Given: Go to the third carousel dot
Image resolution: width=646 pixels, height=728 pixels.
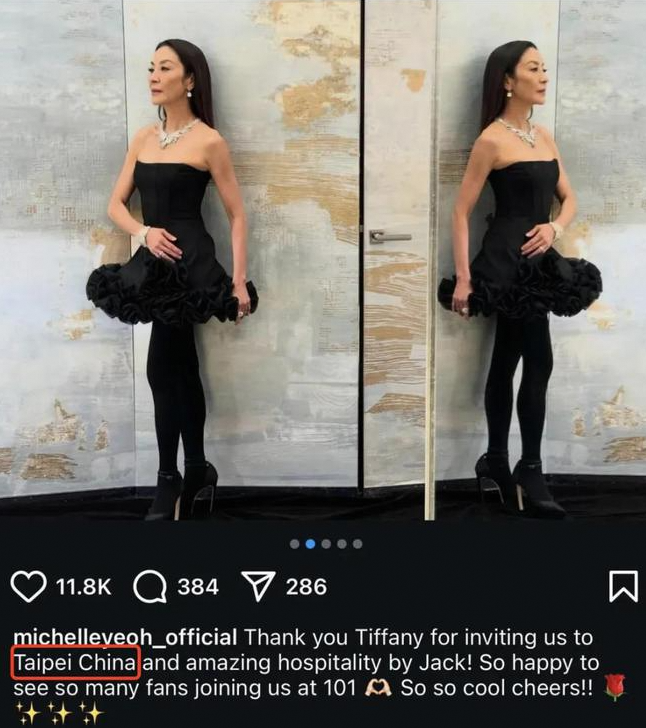Looking at the screenshot, I should click(326, 544).
